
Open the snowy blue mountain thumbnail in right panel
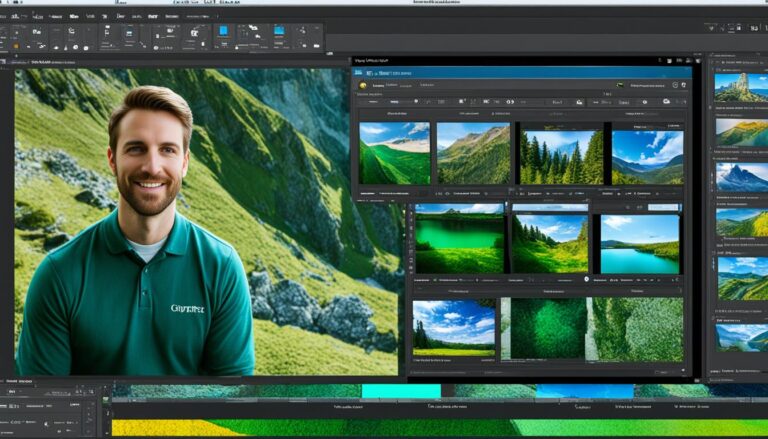click(742, 177)
